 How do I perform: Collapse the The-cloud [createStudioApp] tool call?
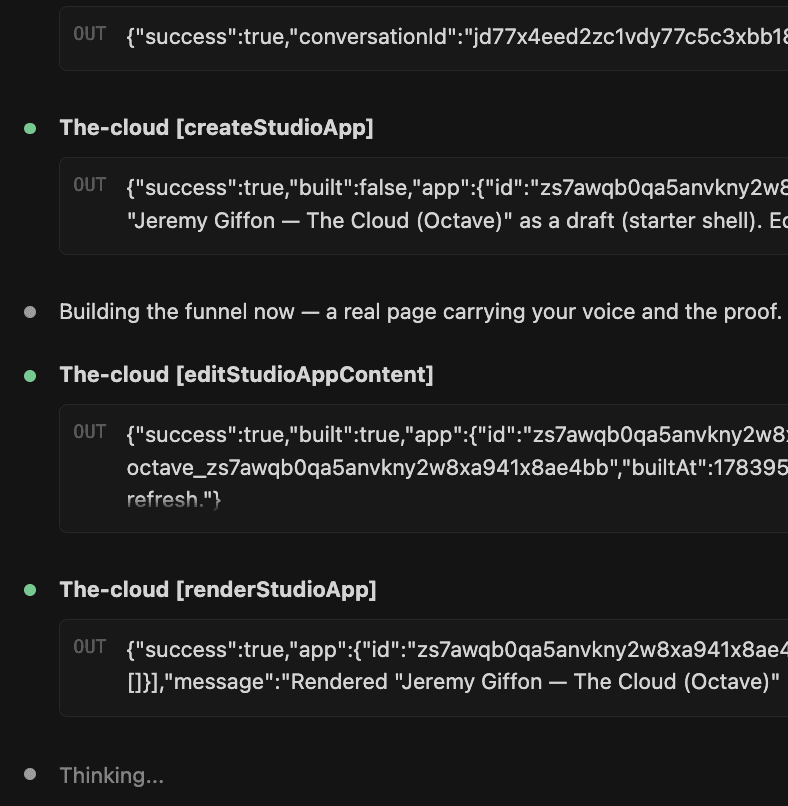[216, 127]
